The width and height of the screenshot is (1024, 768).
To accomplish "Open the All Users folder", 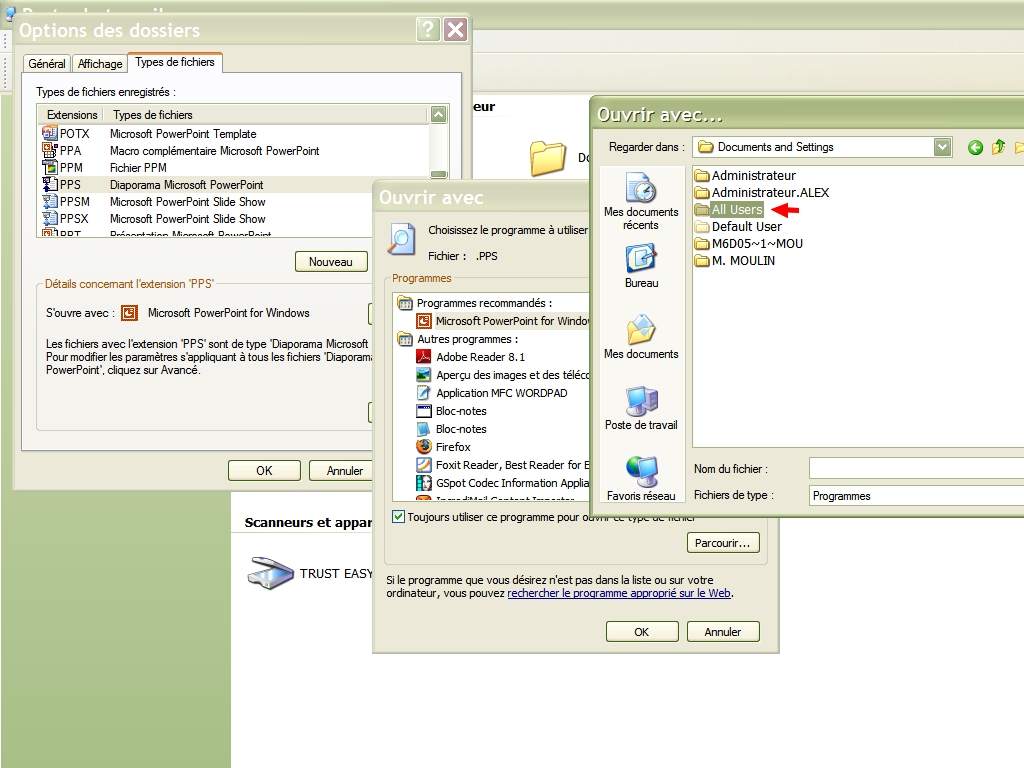I will pyautogui.click(x=736, y=210).
